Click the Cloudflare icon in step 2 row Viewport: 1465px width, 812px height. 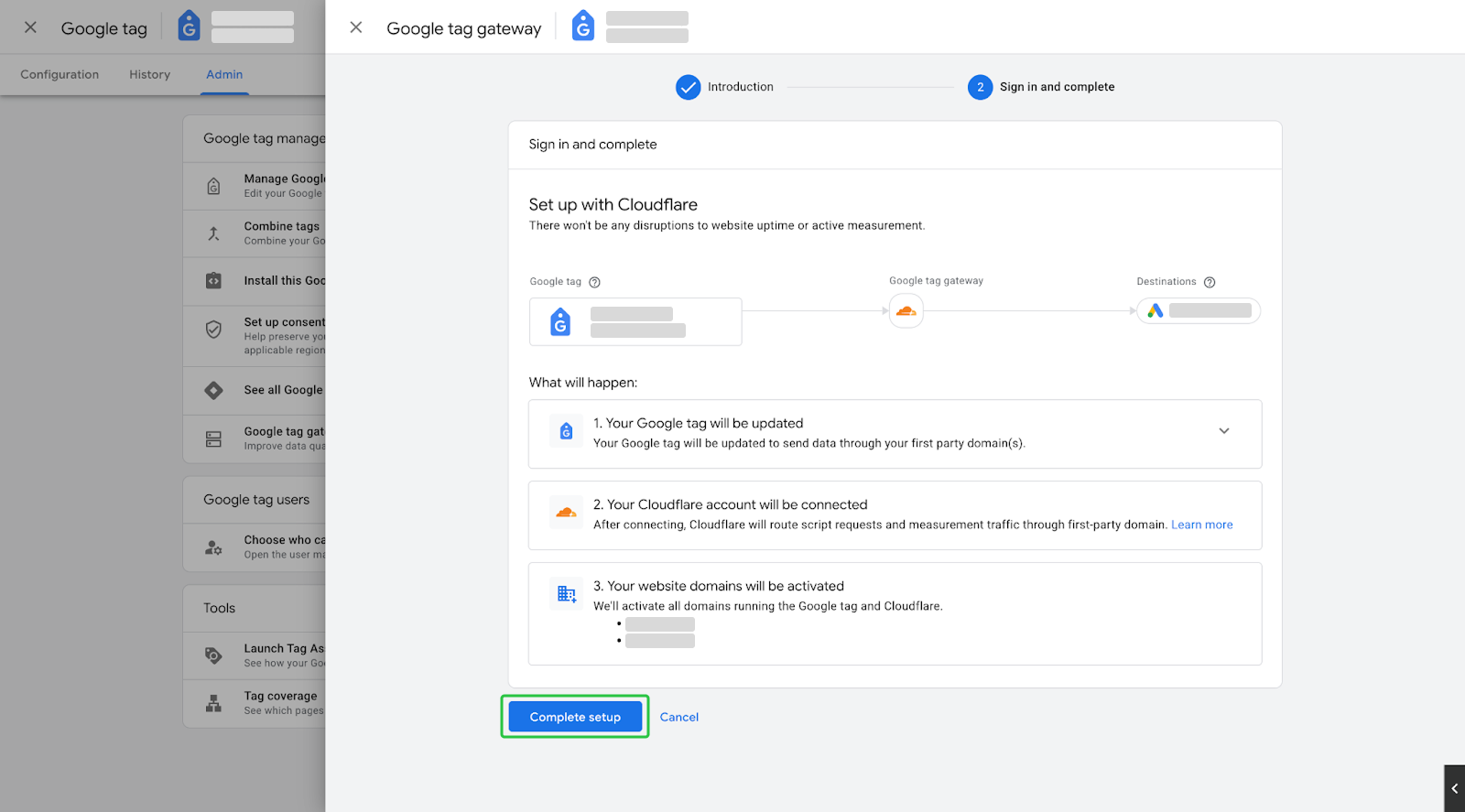click(x=566, y=513)
